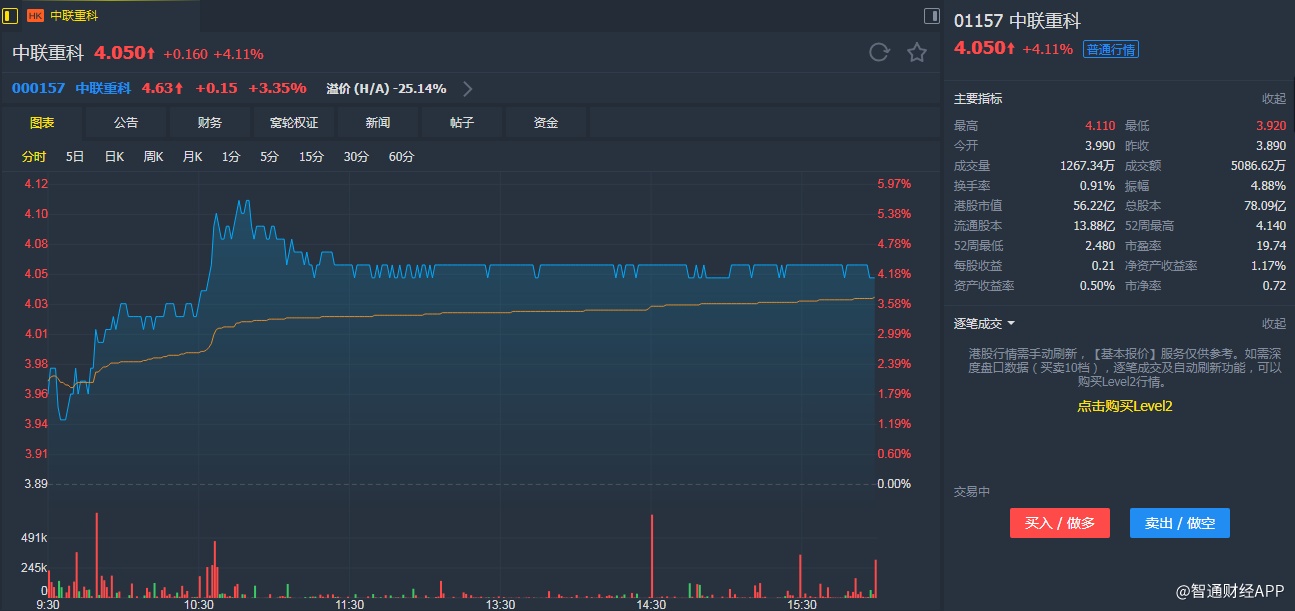The image size is (1295, 611).
Task: Collapse the 逐笔成交 section via 收起
Action: 1273,324
